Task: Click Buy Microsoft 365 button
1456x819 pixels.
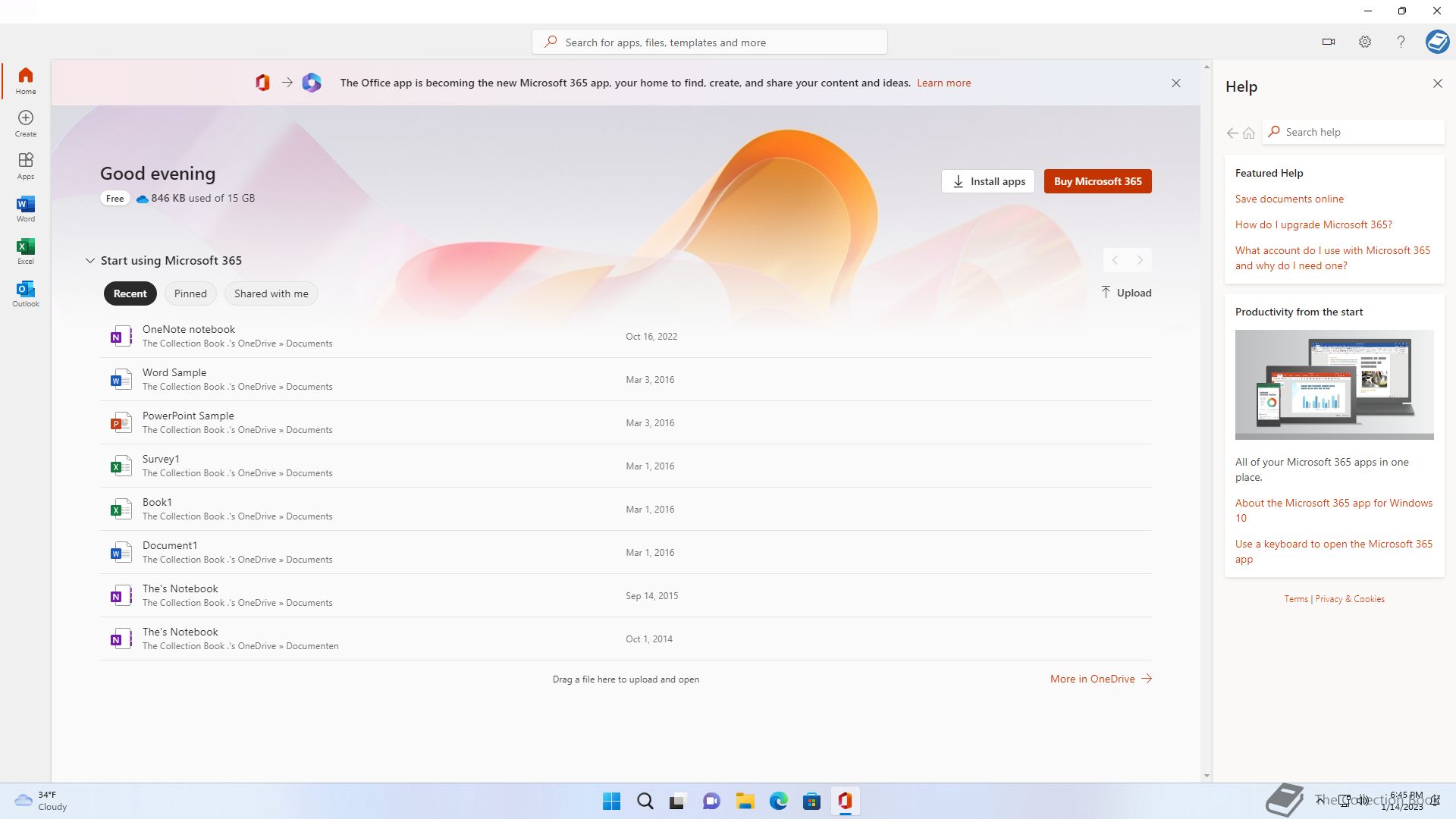Action: click(1097, 181)
